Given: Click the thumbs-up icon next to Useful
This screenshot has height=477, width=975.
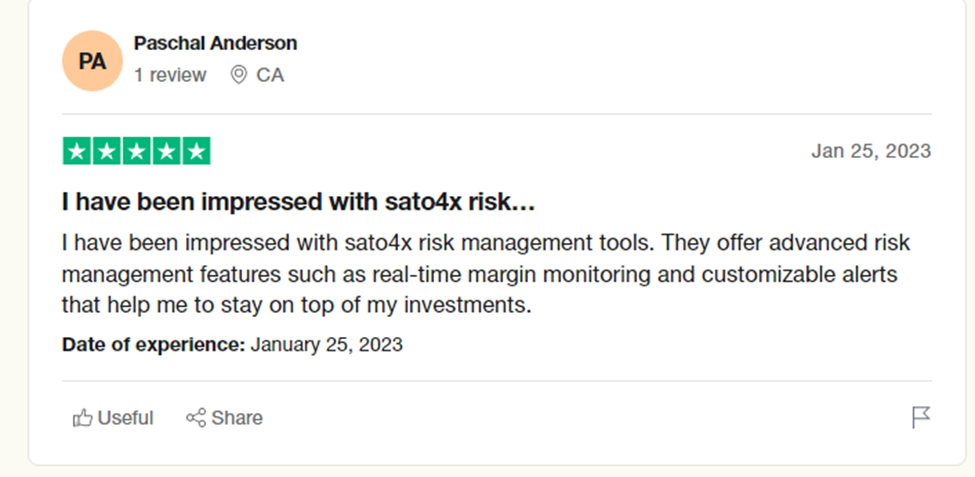Looking at the screenshot, I should [82, 418].
